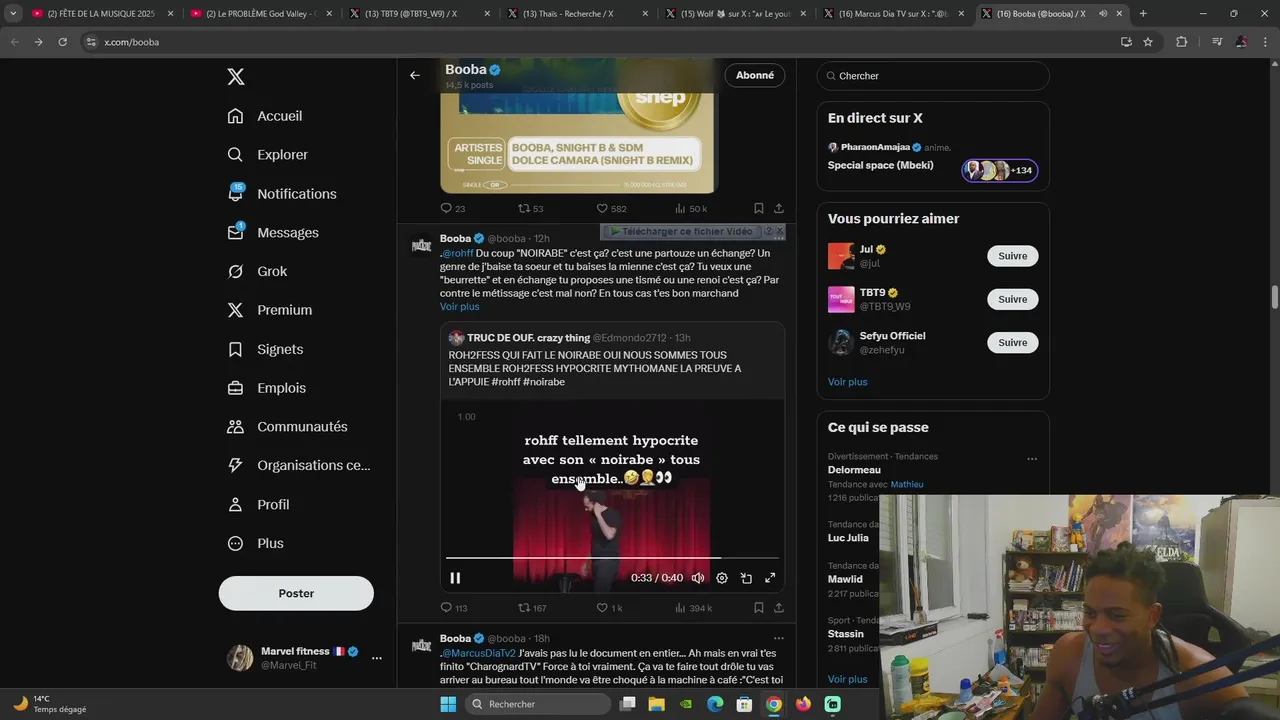Share the NOIRABE video post
Screen dimensions: 1280x720
click(779, 608)
